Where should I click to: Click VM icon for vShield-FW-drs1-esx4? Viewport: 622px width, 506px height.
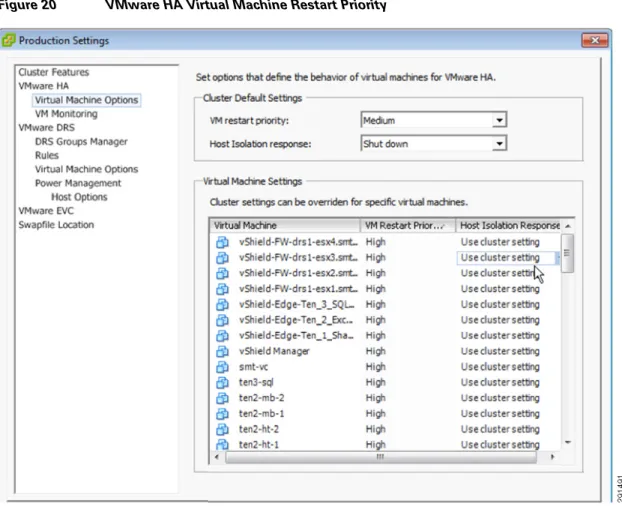pyautogui.click(x=223, y=242)
